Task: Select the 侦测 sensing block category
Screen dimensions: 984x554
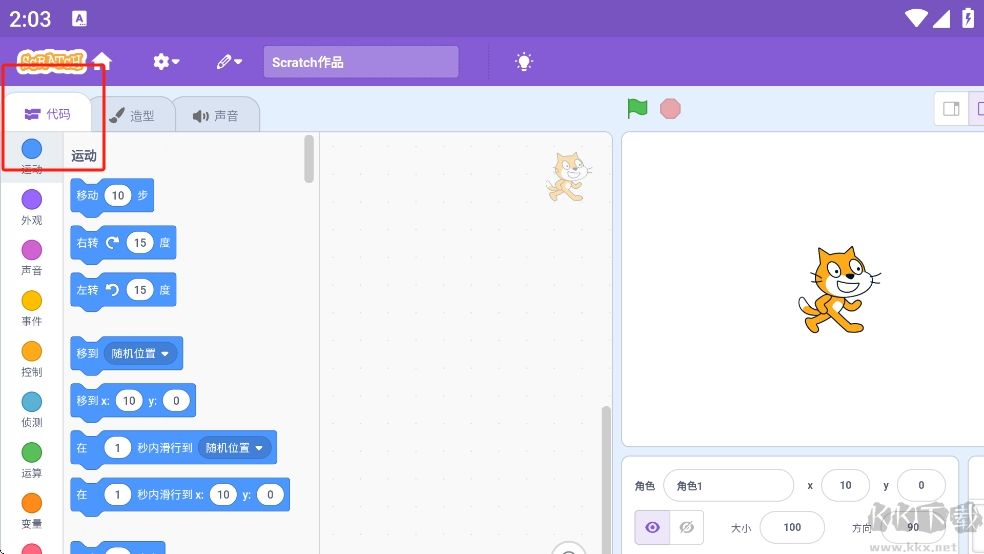Action: pyautogui.click(x=31, y=409)
